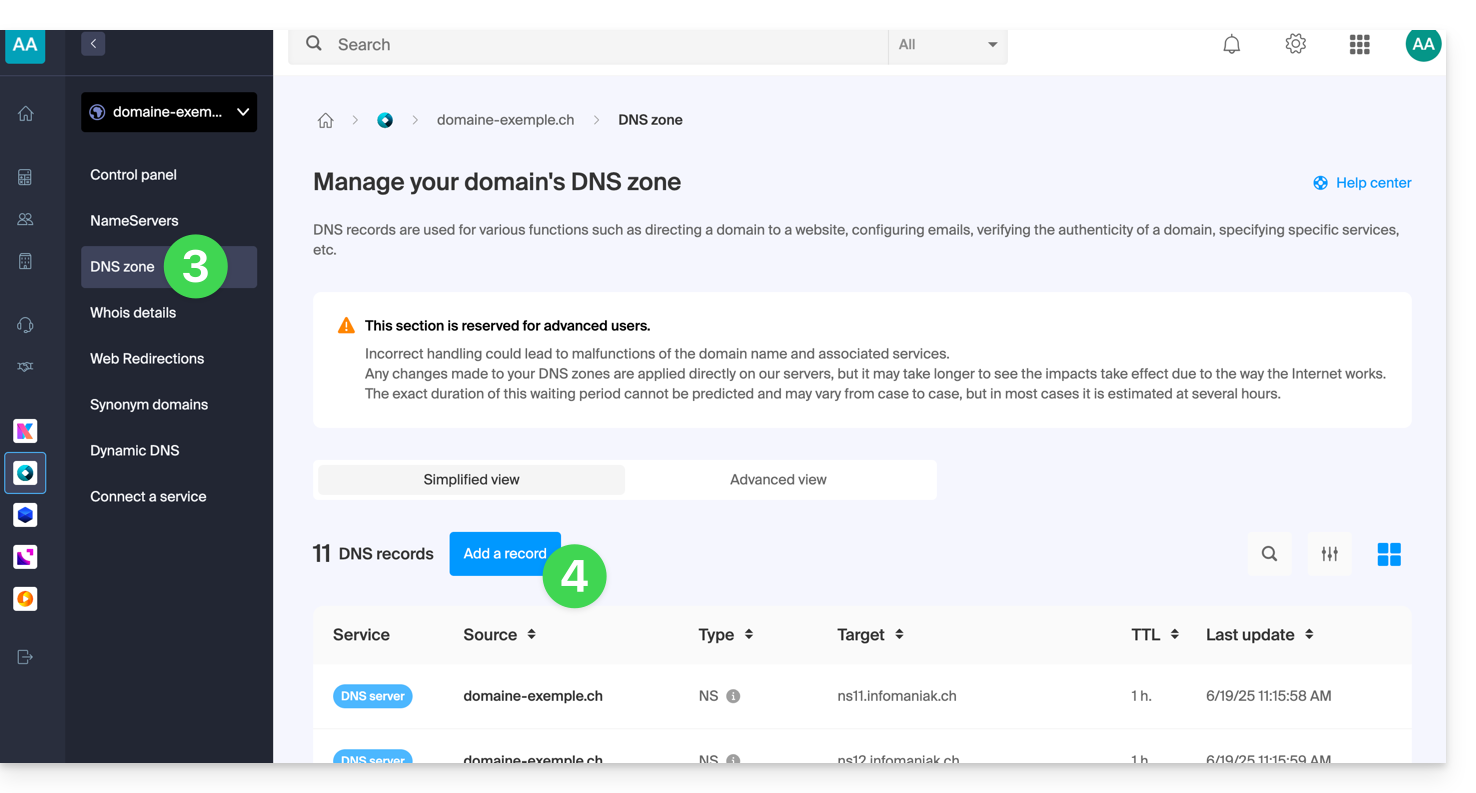
Task: Open the notifications bell icon
Action: click(1231, 44)
